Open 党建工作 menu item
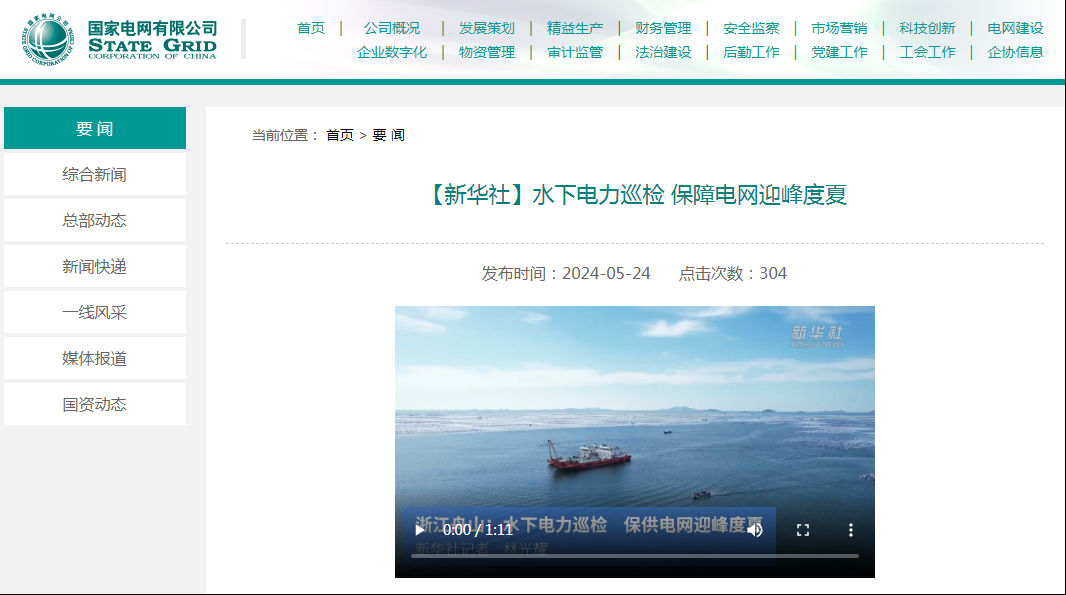 pyautogui.click(x=839, y=52)
